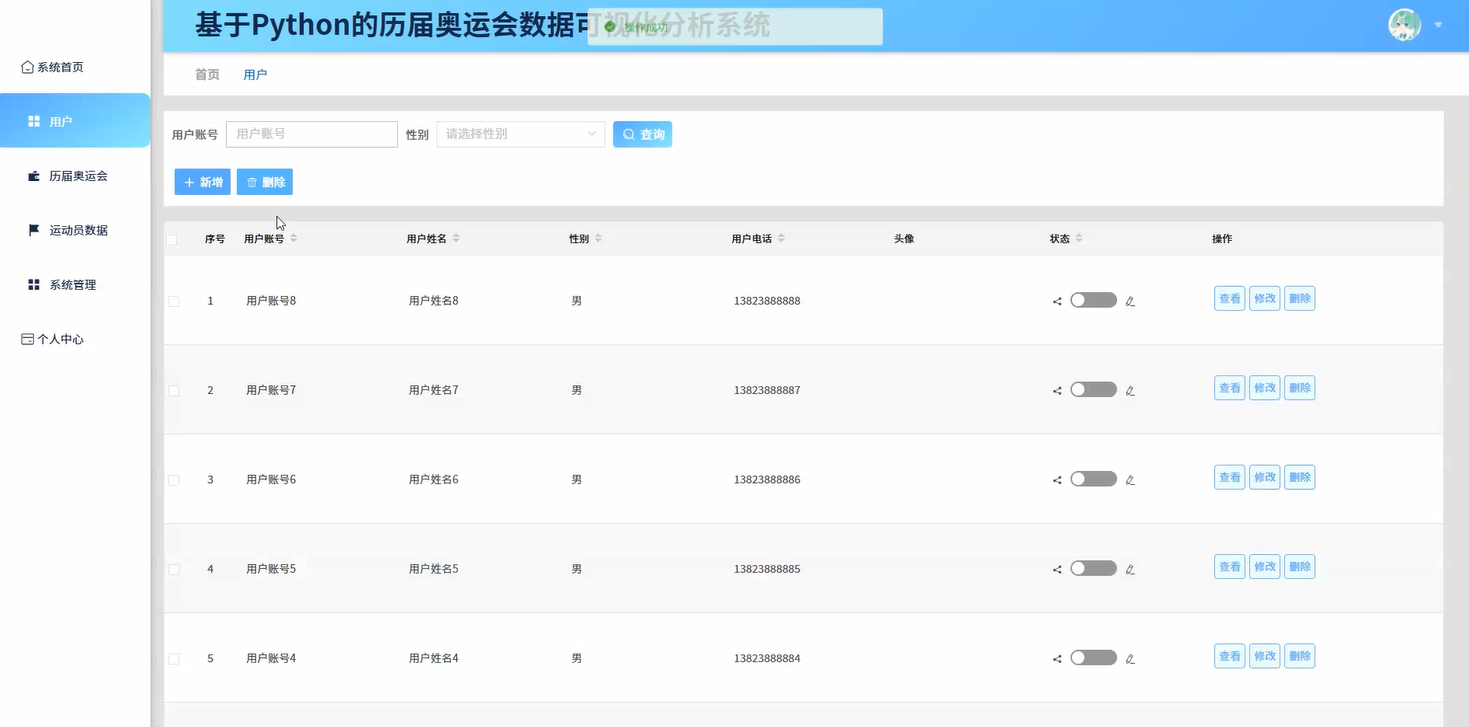Toggle status switch for 用户账号4
The image size is (1469, 727).
pos(1093,658)
